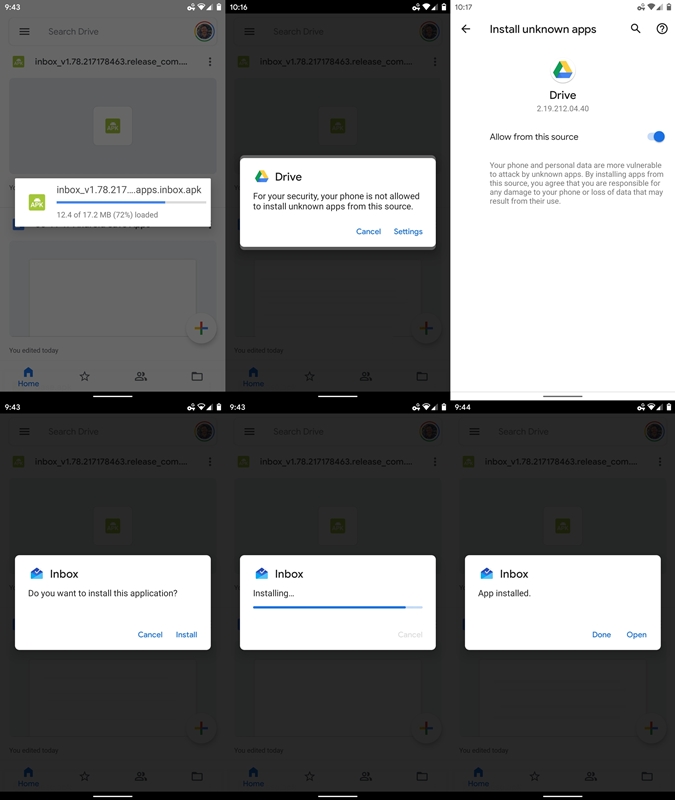Tap green APK file icon in 72% download screen
This screenshot has width=675, height=800.
pyautogui.click(x=18, y=62)
